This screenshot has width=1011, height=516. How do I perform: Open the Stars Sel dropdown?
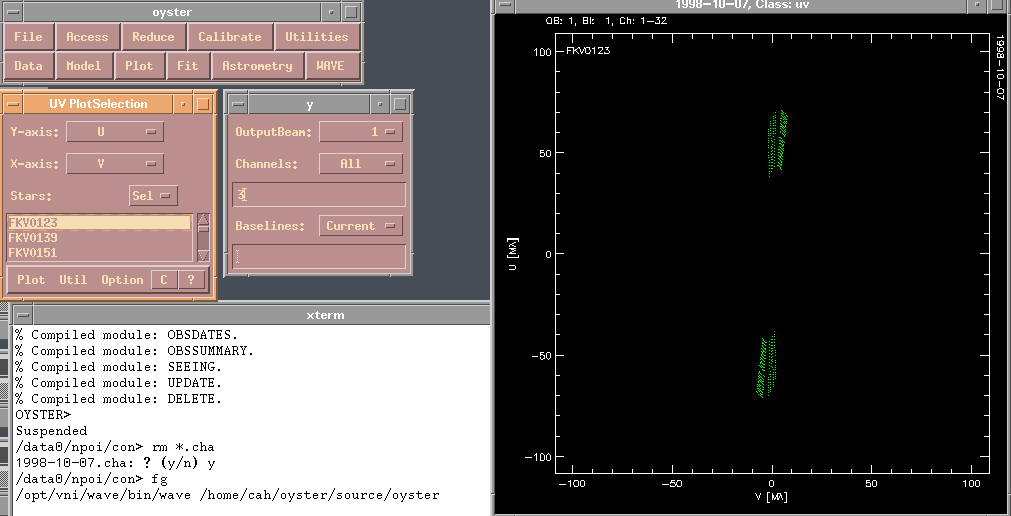coord(153,196)
